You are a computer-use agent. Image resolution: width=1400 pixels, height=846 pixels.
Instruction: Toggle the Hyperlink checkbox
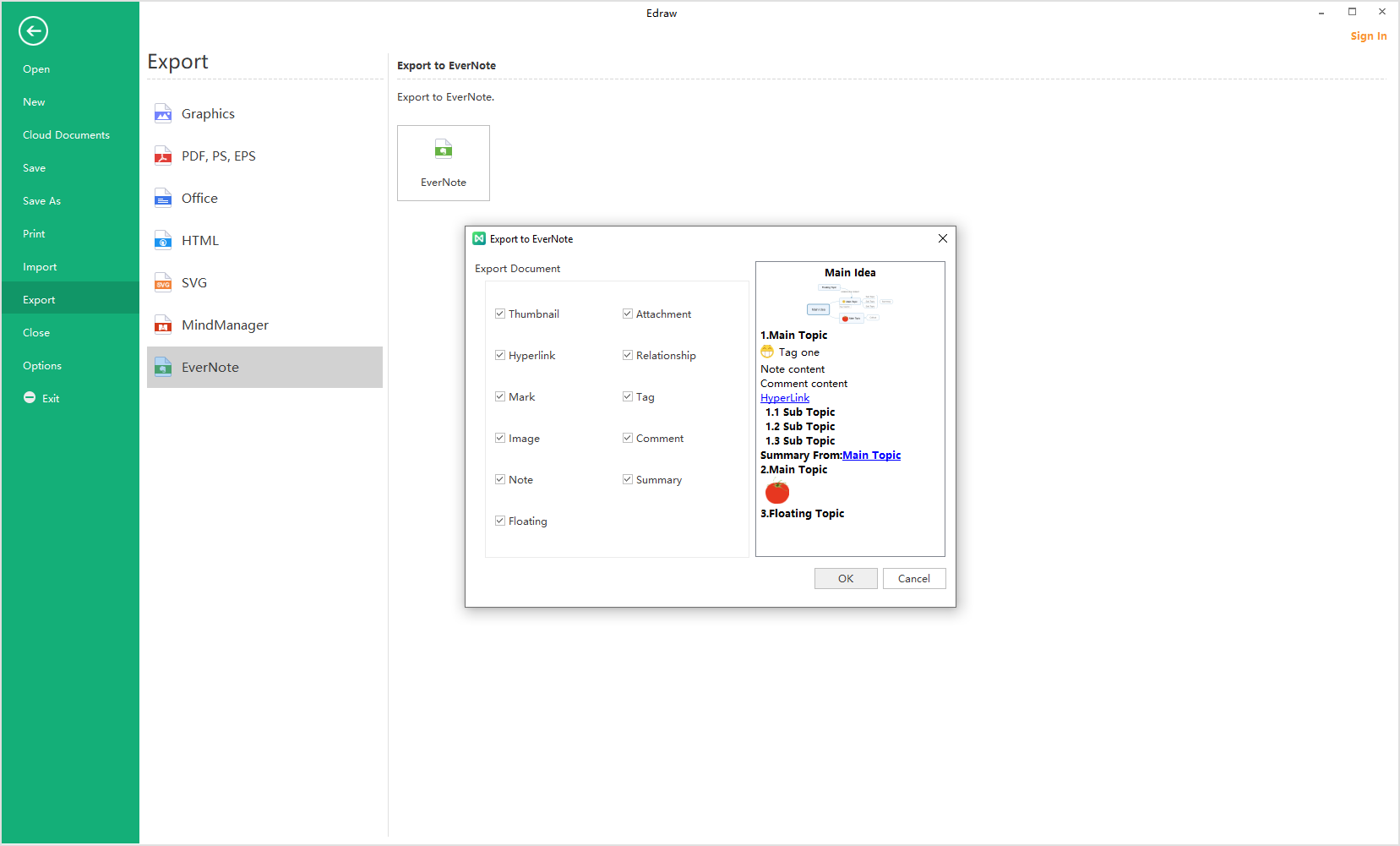[x=500, y=355]
